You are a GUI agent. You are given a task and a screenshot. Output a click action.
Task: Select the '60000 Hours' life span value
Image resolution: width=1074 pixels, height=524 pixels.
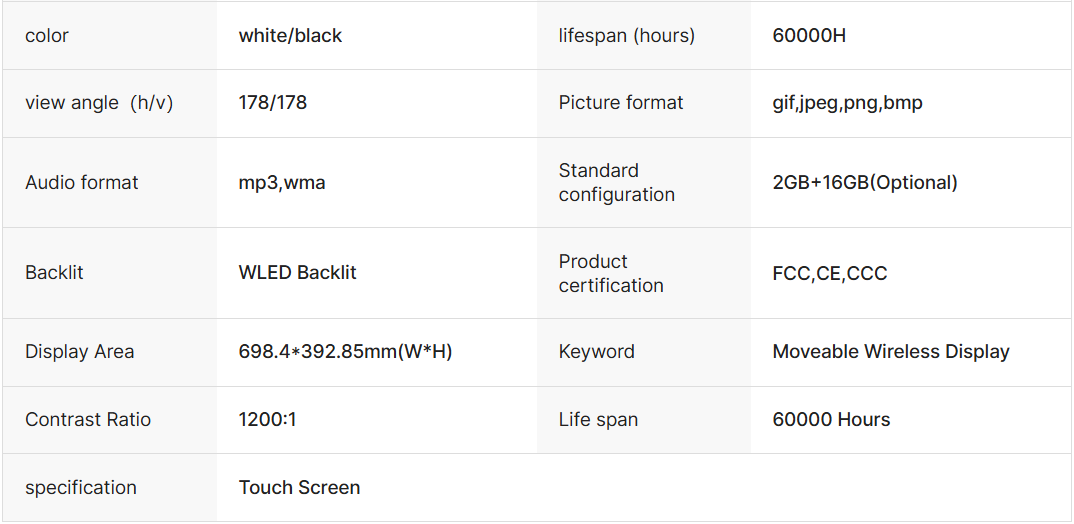(x=831, y=420)
